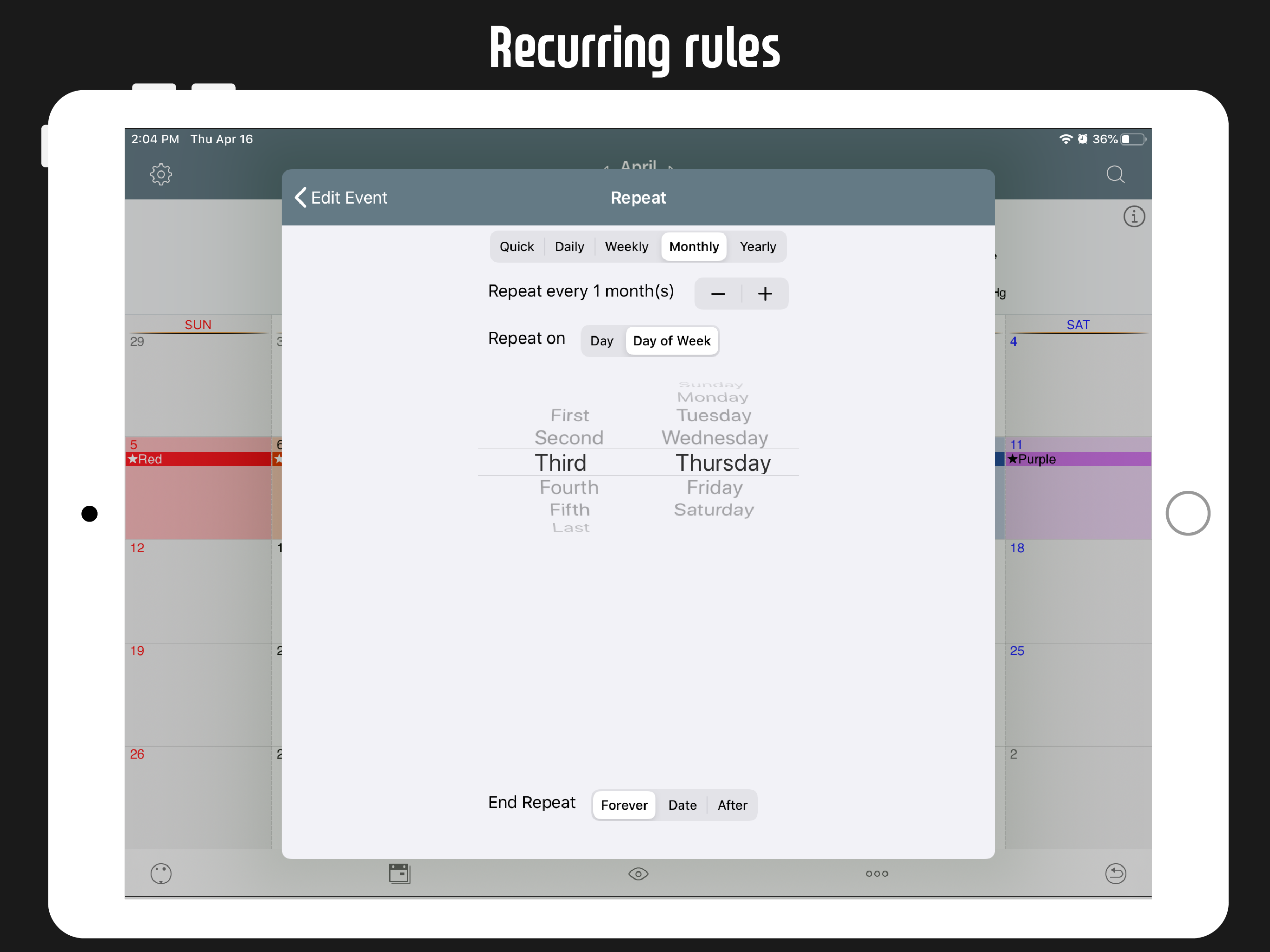
Task: Set End Repeat to After
Action: (x=732, y=805)
